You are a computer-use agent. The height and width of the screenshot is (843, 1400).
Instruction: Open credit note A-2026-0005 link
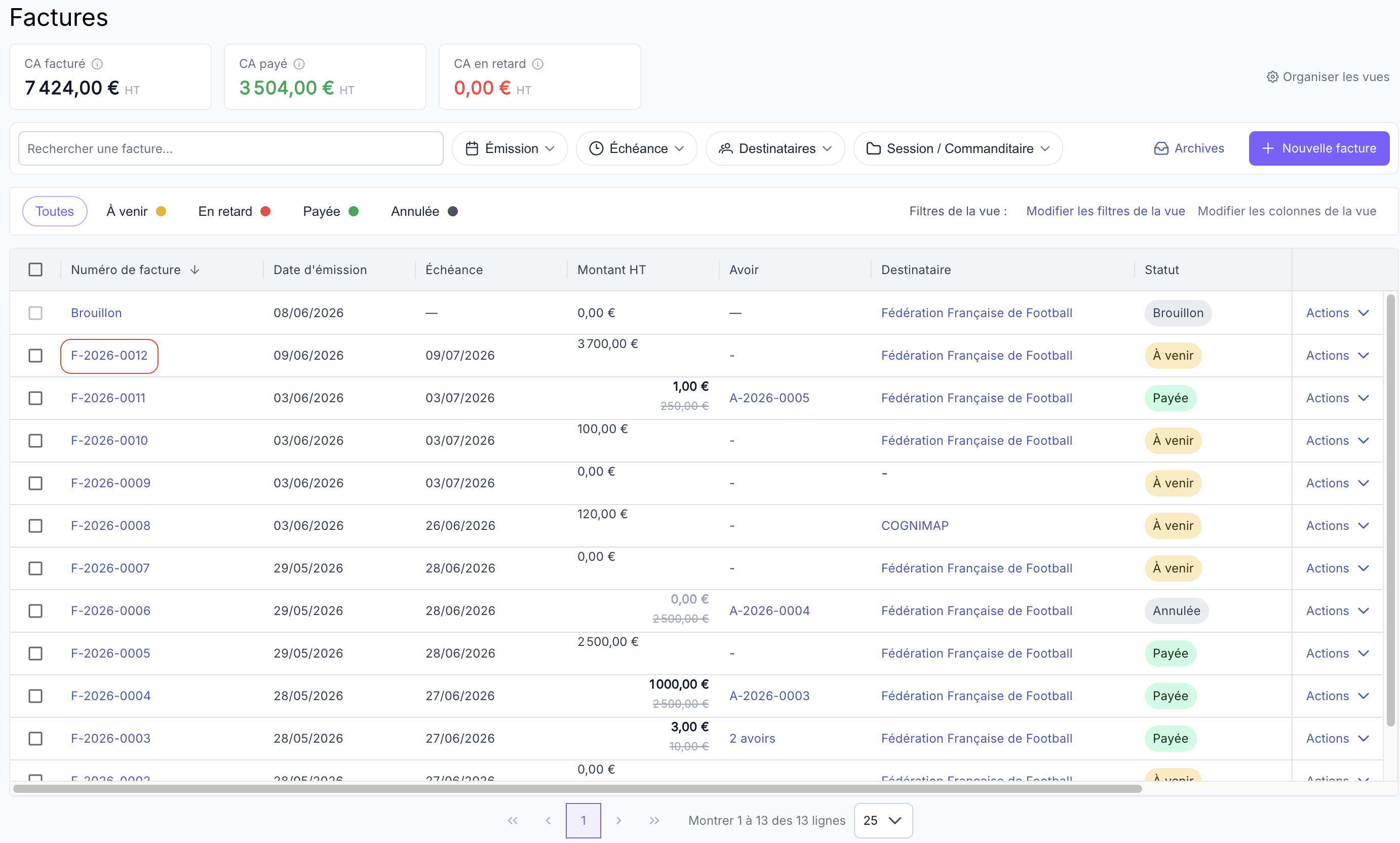(x=769, y=398)
